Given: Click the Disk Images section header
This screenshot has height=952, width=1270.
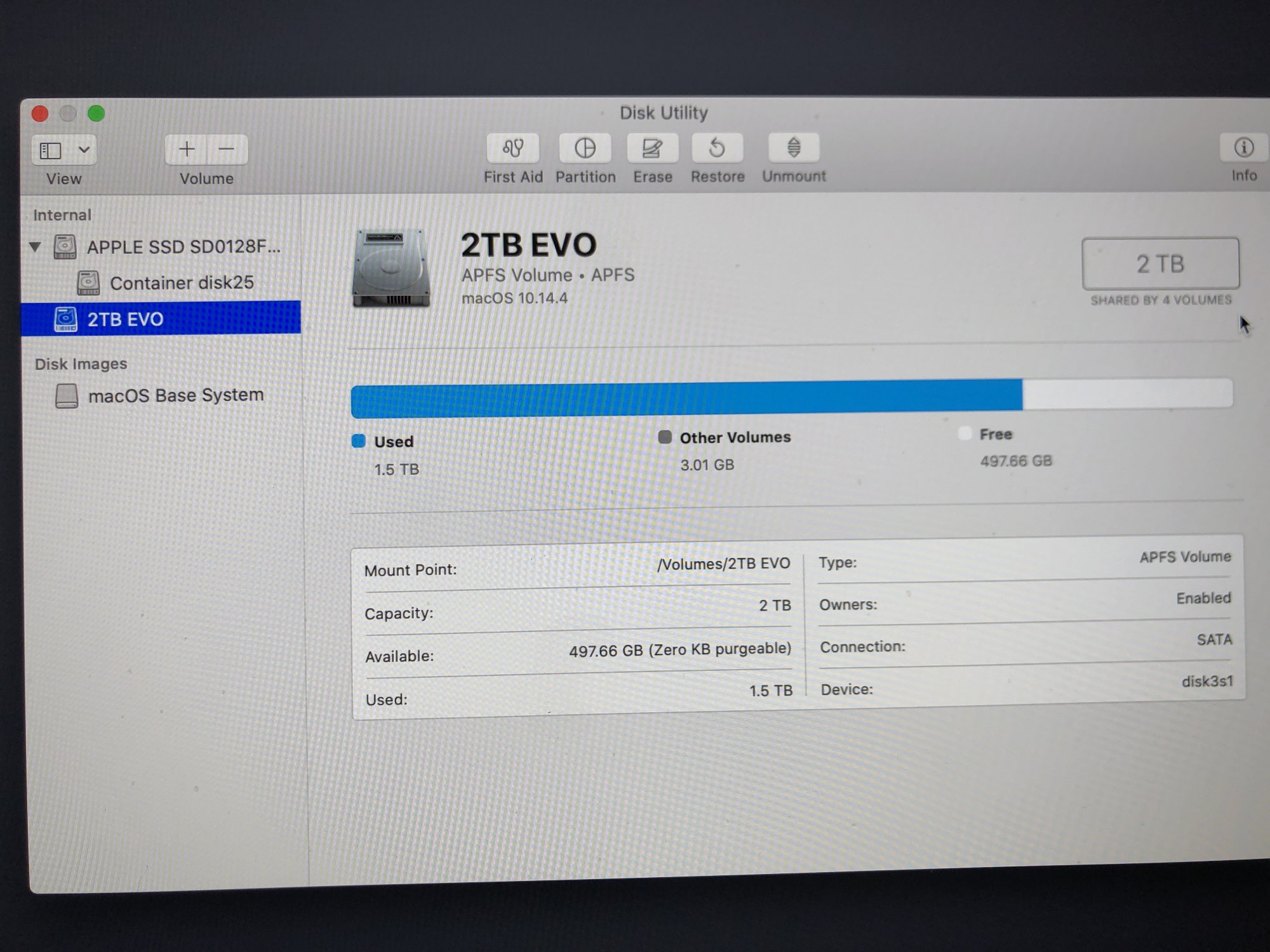Looking at the screenshot, I should click(81, 364).
